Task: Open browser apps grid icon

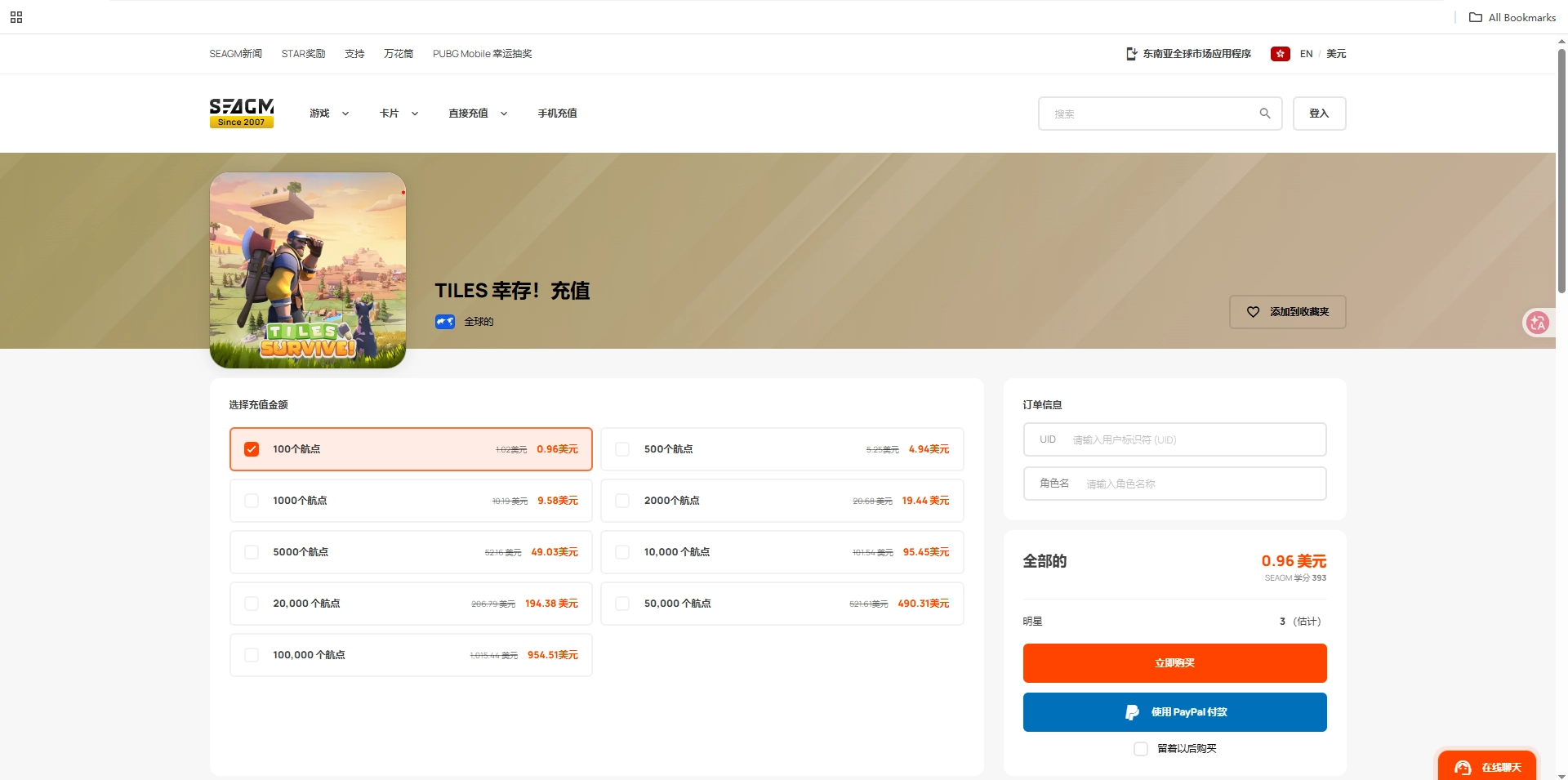Action: 16,17
